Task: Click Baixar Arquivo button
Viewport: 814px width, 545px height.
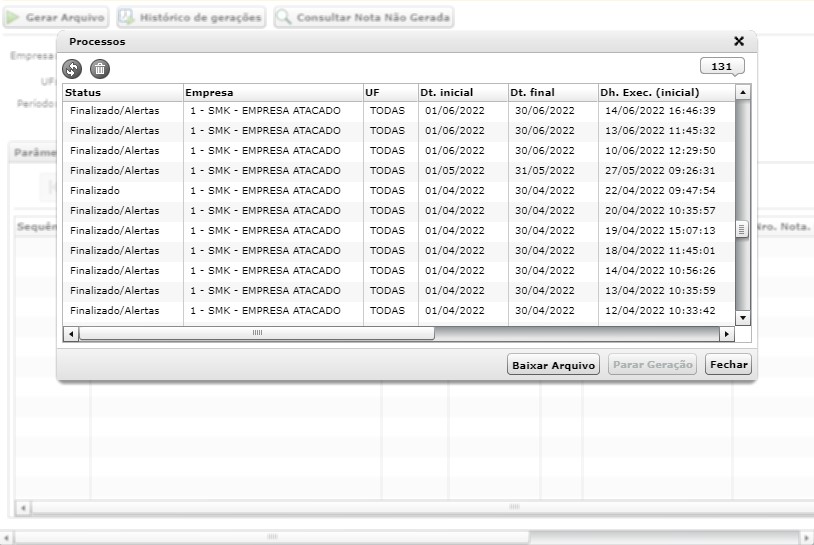Action: point(553,364)
